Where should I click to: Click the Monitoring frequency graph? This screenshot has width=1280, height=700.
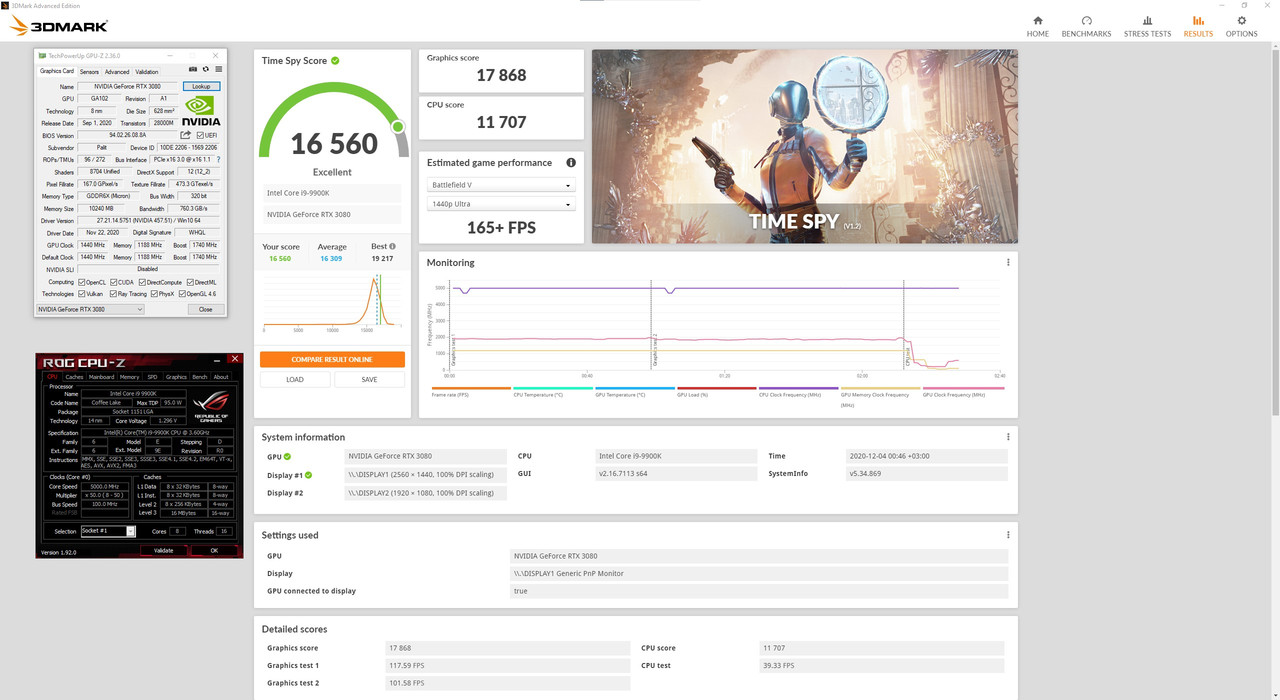coord(725,326)
